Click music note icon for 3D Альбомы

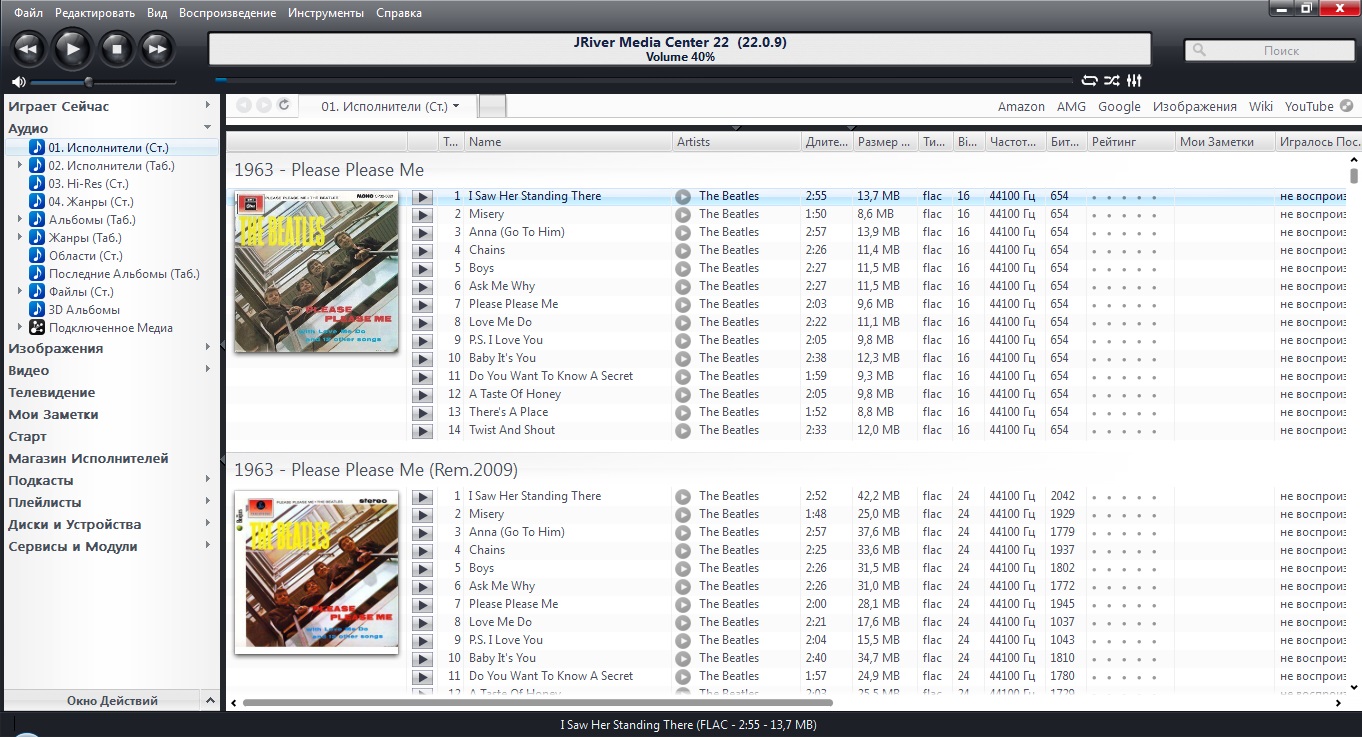[x=37, y=310]
